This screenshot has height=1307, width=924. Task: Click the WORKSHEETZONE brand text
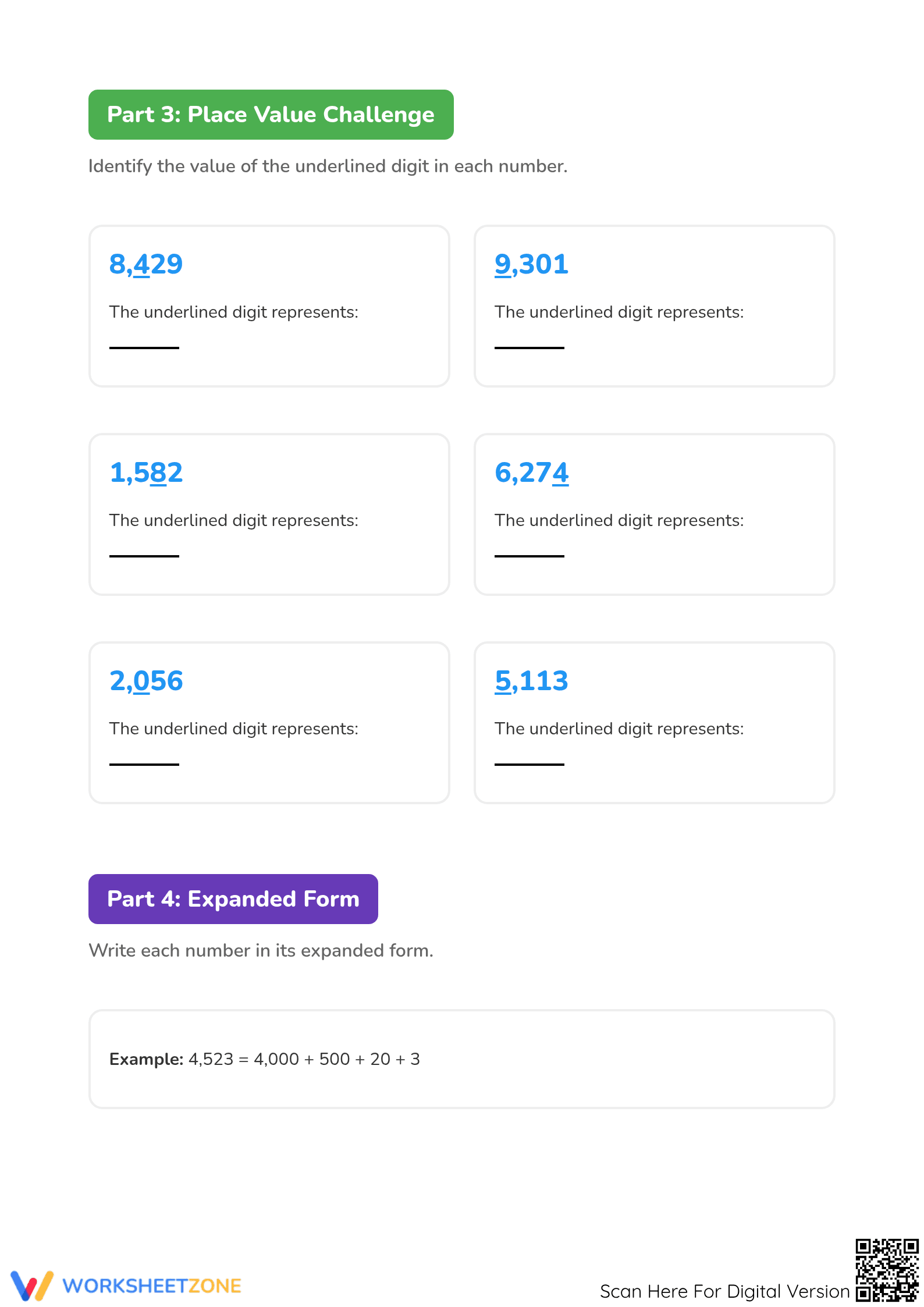[x=152, y=1286]
